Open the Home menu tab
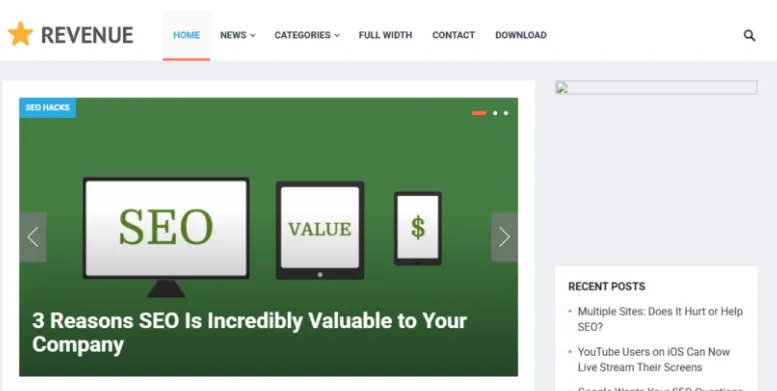This screenshot has height=391, width=777. click(x=186, y=35)
